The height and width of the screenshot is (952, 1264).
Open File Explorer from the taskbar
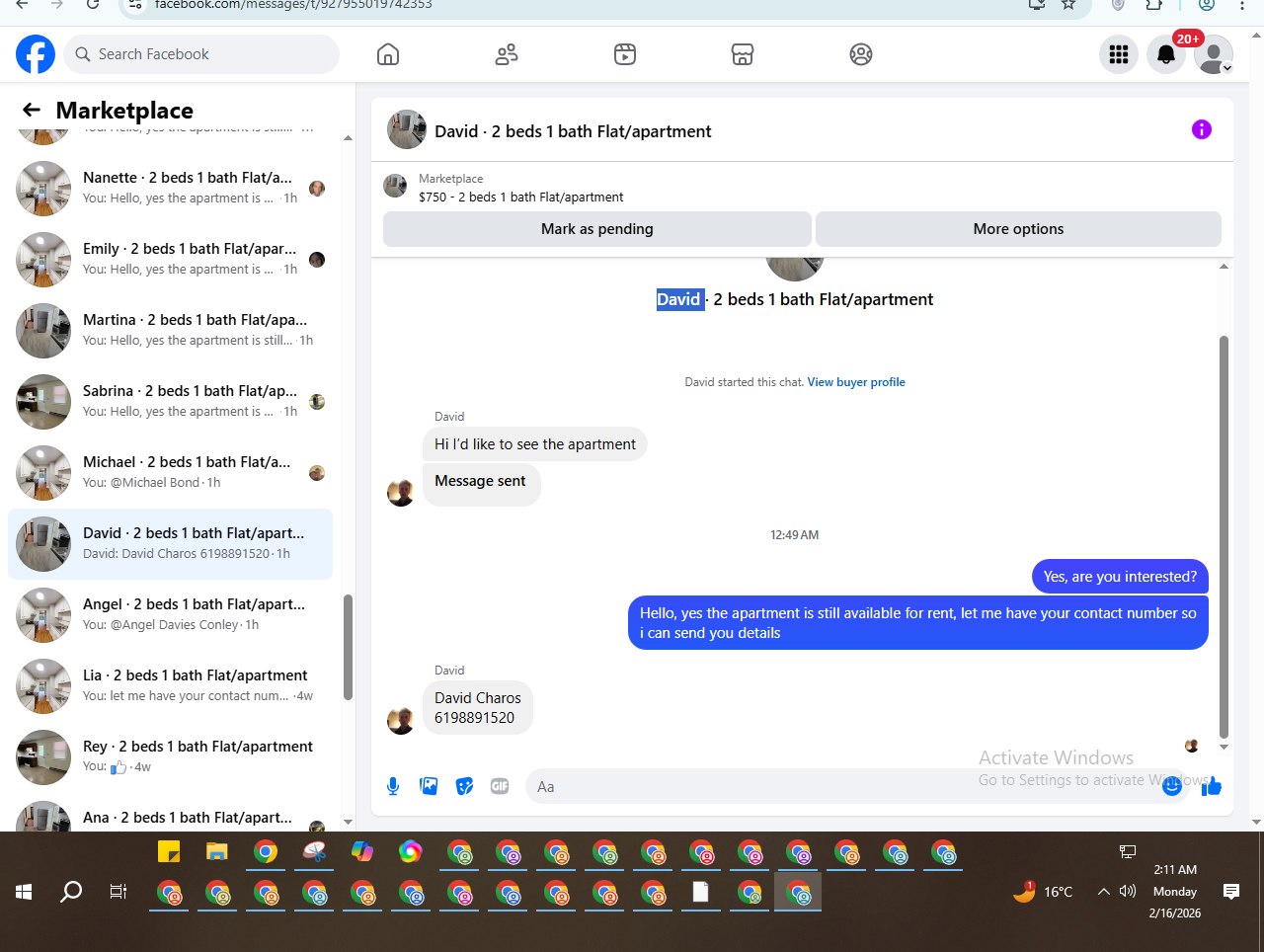[217, 851]
